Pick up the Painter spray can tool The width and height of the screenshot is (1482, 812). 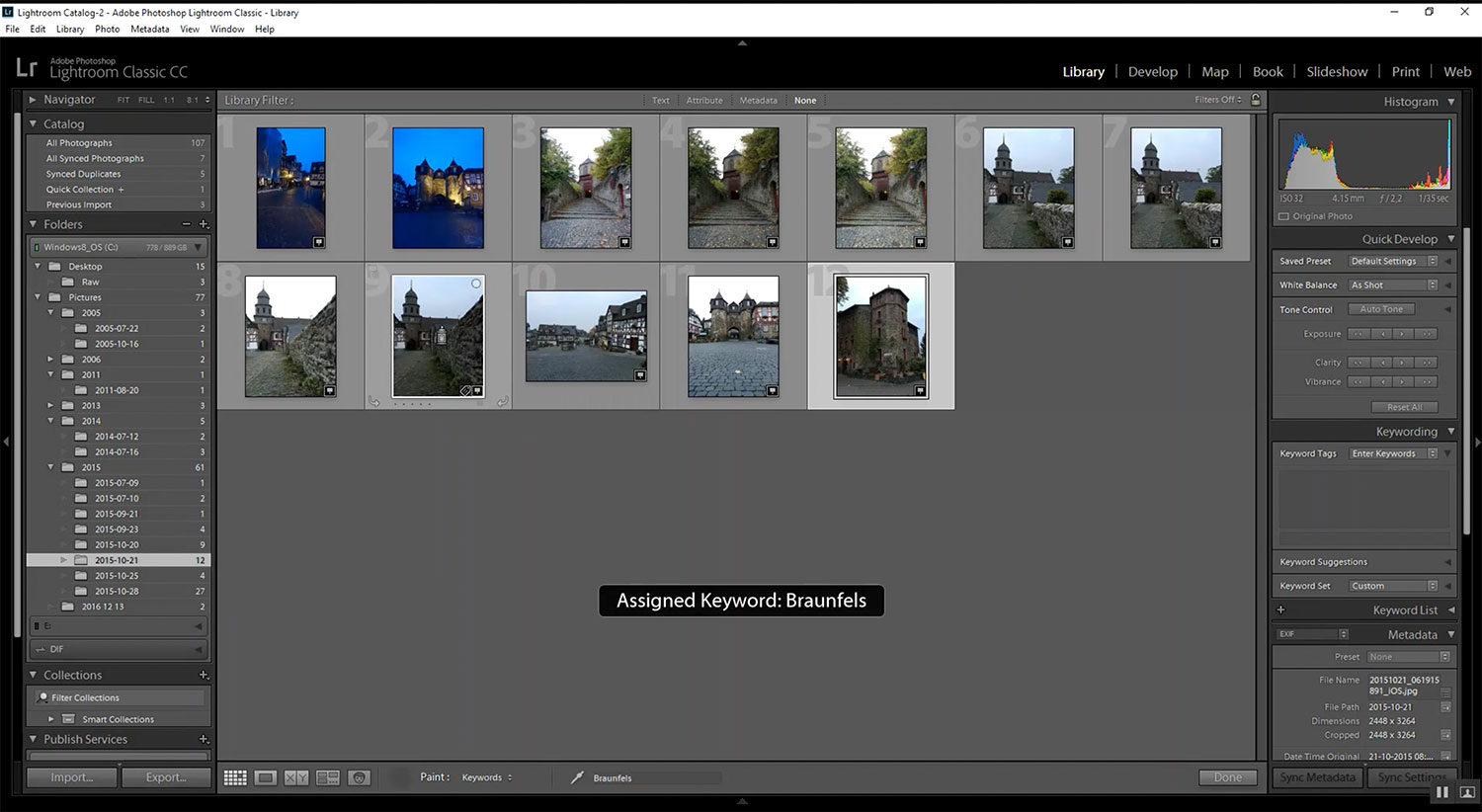coord(577,777)
